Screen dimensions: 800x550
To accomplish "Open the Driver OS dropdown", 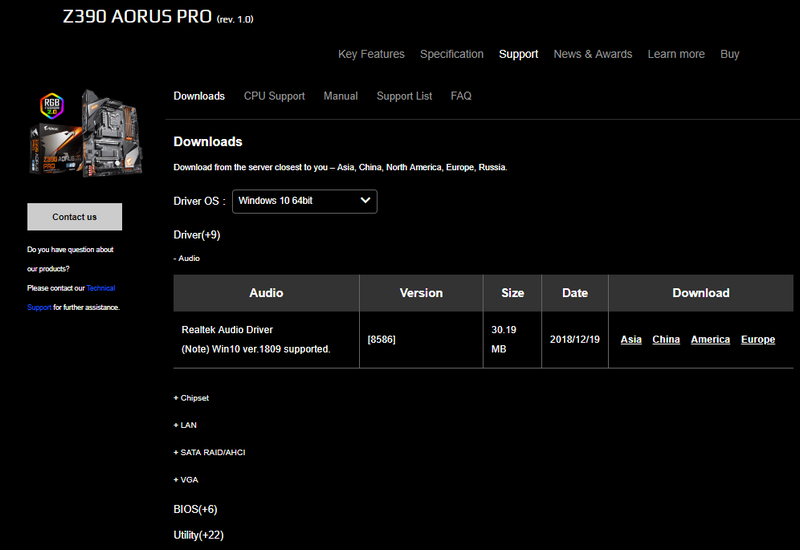I will coord(305,201).
